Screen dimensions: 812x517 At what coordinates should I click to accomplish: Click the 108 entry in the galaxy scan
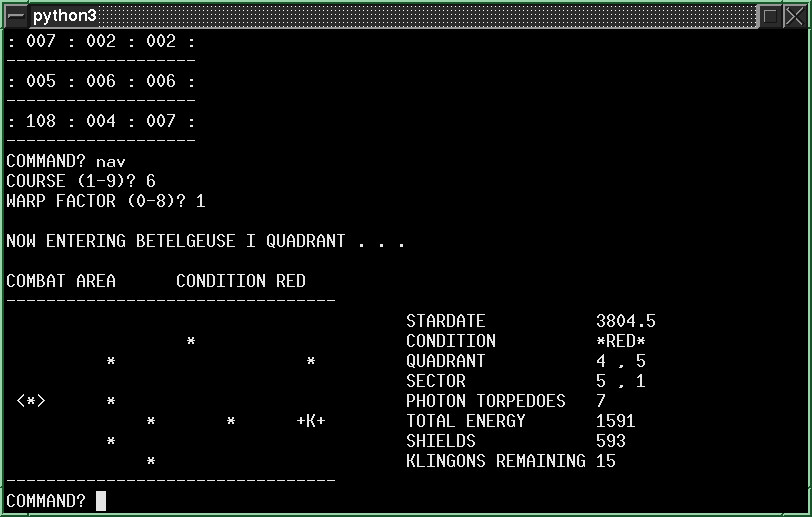41,121
